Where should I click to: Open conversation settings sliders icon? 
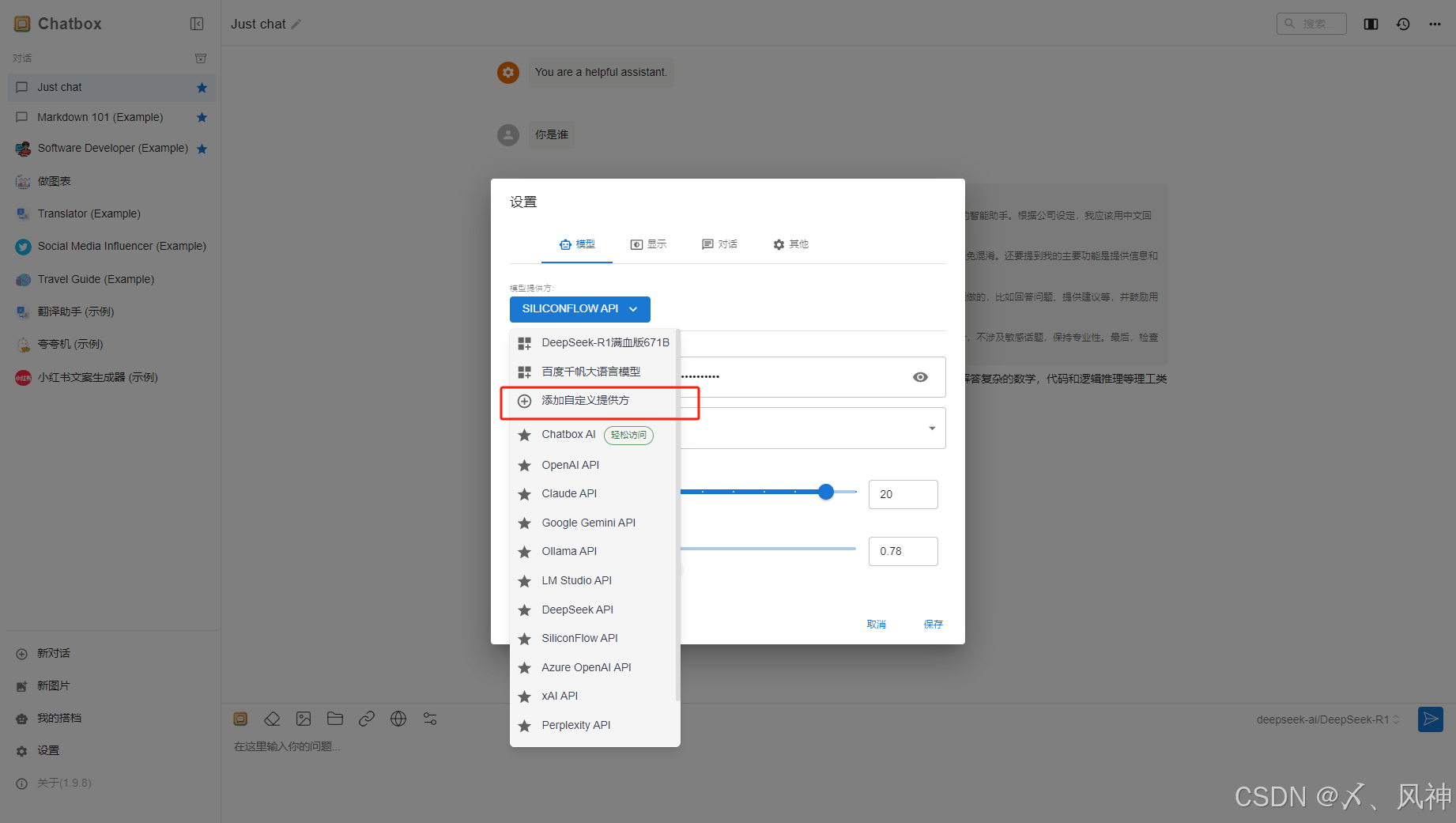(x=430, y=719)
